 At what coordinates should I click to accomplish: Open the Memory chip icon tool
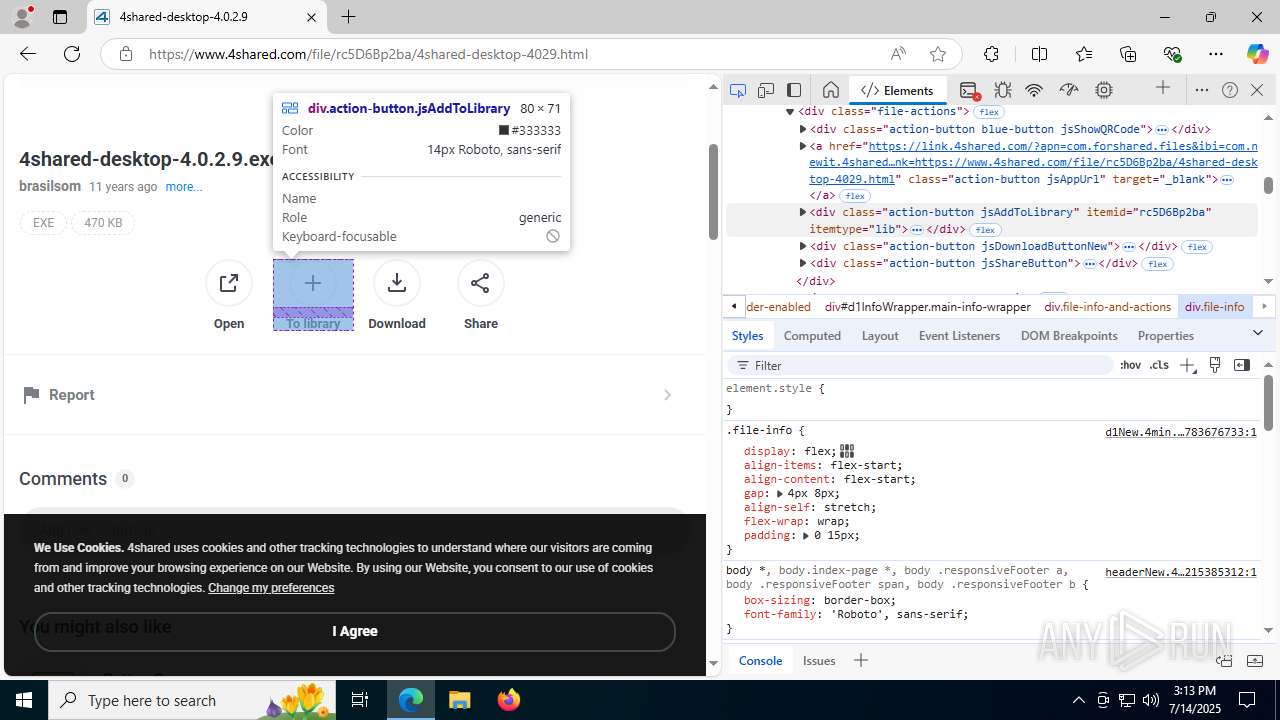click(x=1104, y=90)
